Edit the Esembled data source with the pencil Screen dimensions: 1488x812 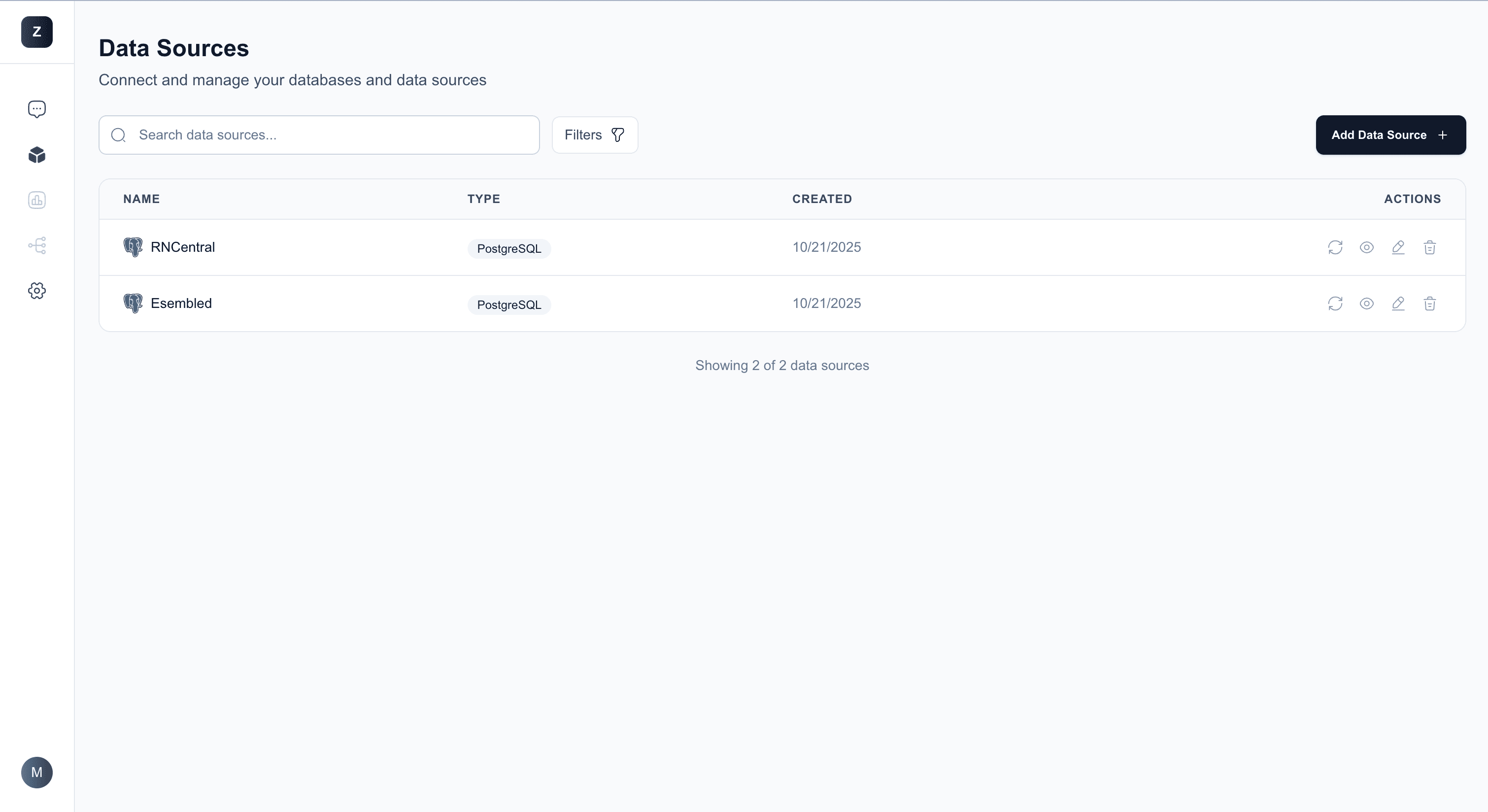point(1398,303)
